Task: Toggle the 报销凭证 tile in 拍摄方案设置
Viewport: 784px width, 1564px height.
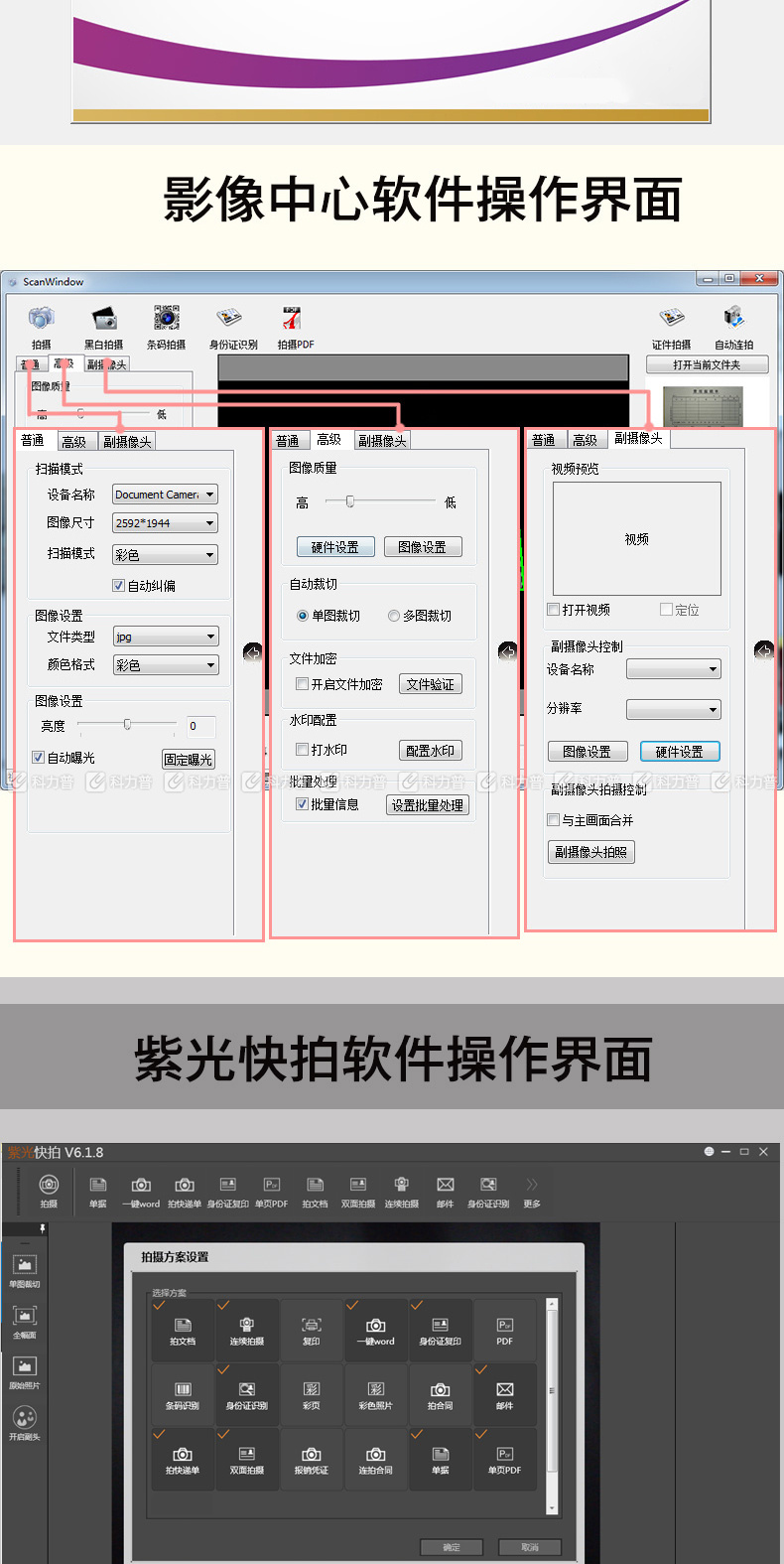Action: 312,1460
